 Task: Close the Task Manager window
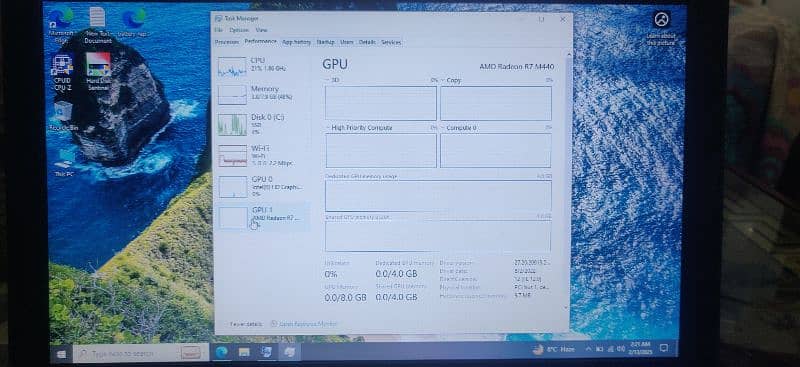coord(563,19)
